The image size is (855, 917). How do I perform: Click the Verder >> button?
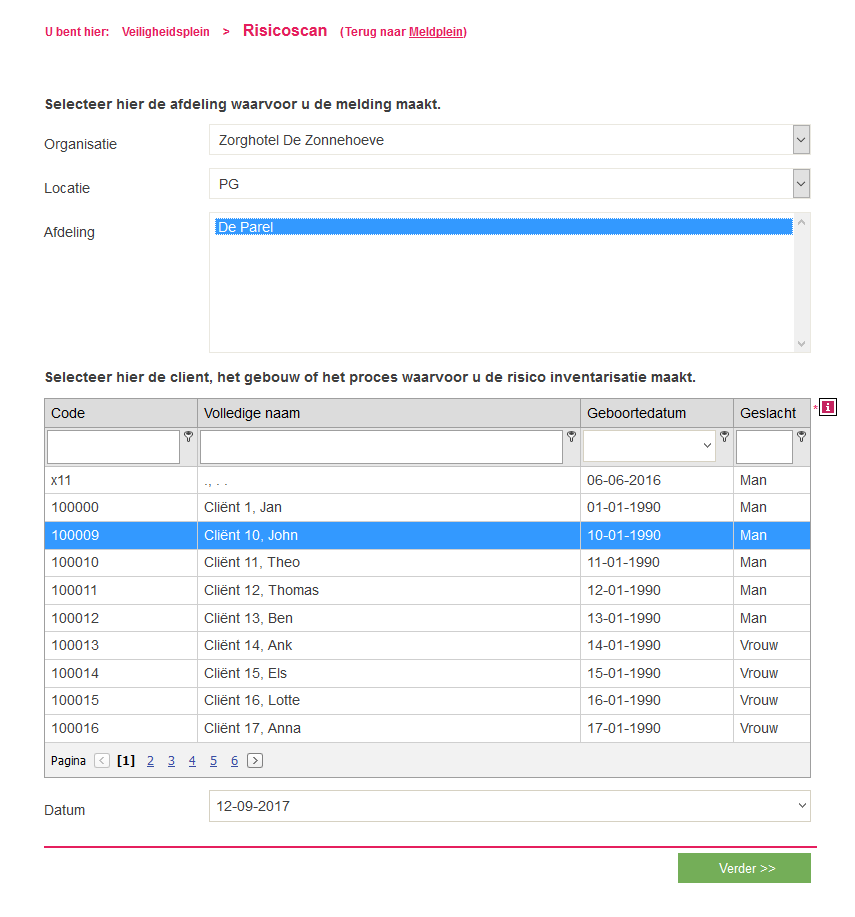pos(746,868)
